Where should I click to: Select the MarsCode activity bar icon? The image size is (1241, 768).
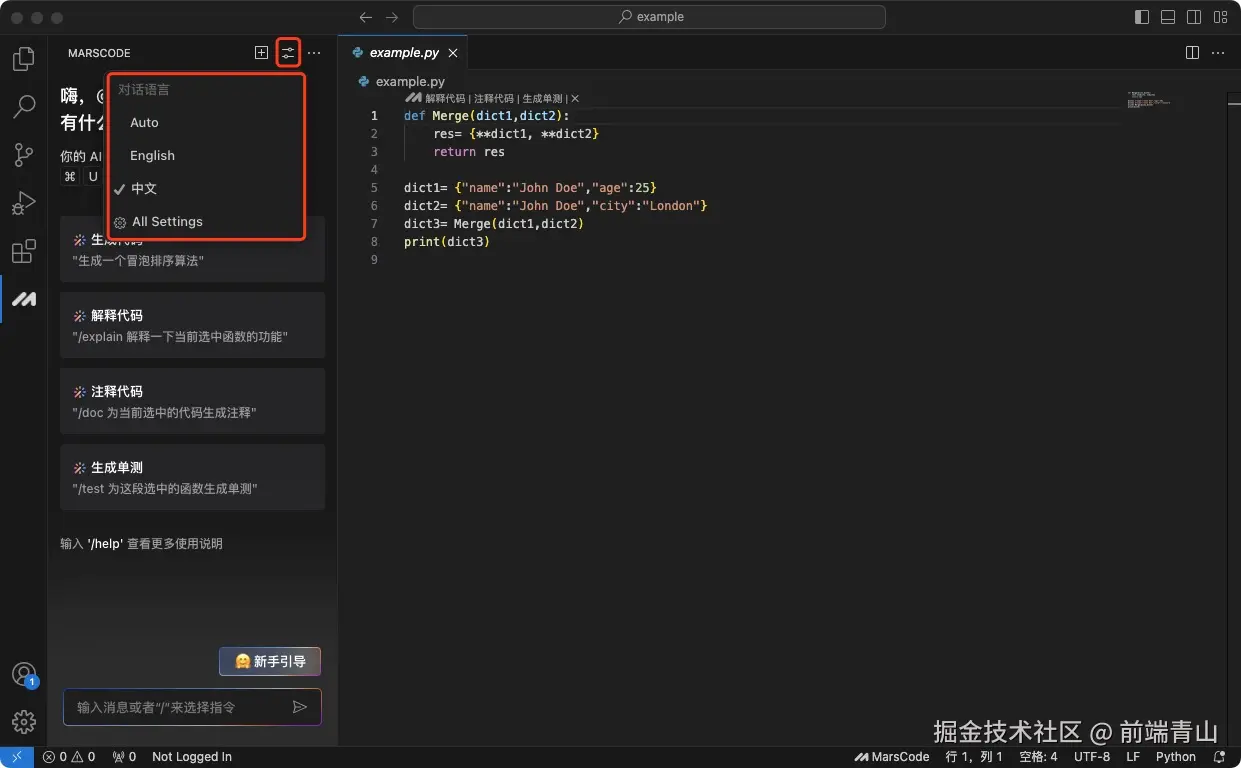[24, 299]
